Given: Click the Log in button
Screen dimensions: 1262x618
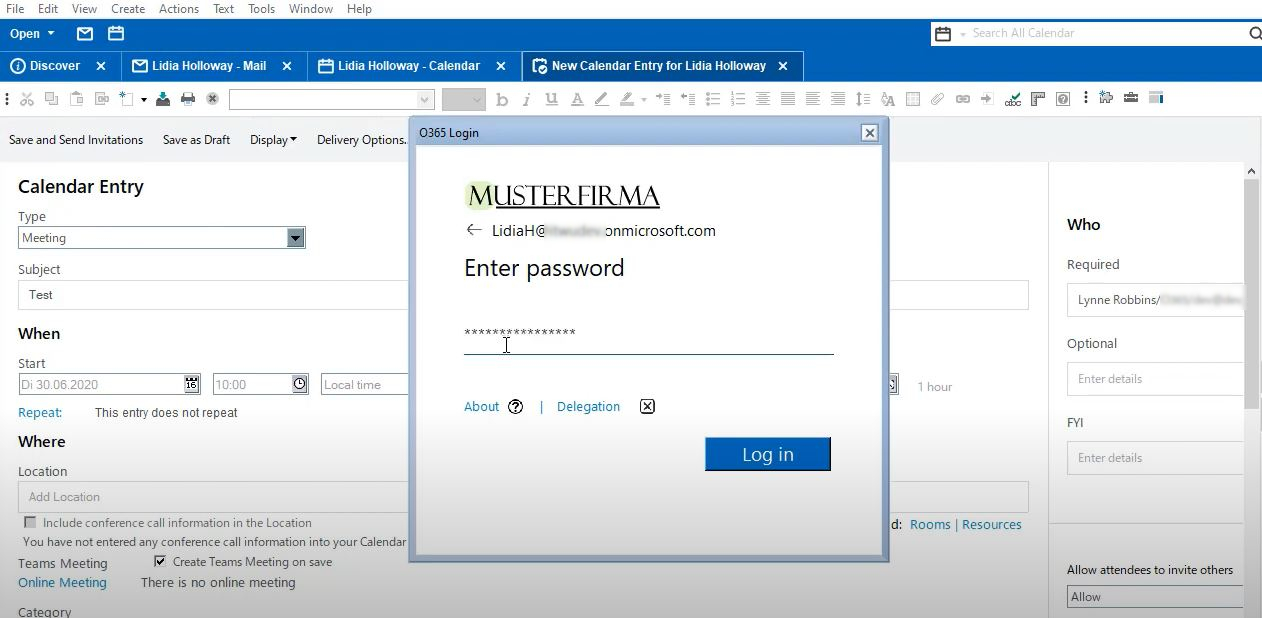Looking at the screenshot, I should pos(768,454).
